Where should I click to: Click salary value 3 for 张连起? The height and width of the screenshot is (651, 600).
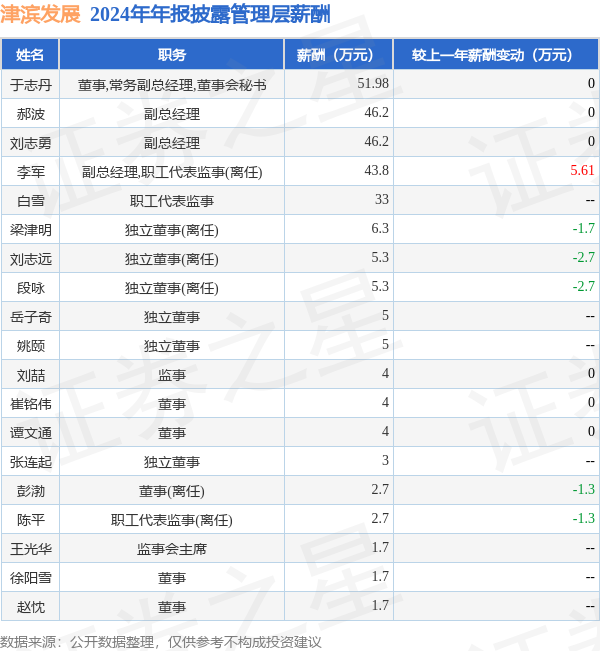click(385, 460)
